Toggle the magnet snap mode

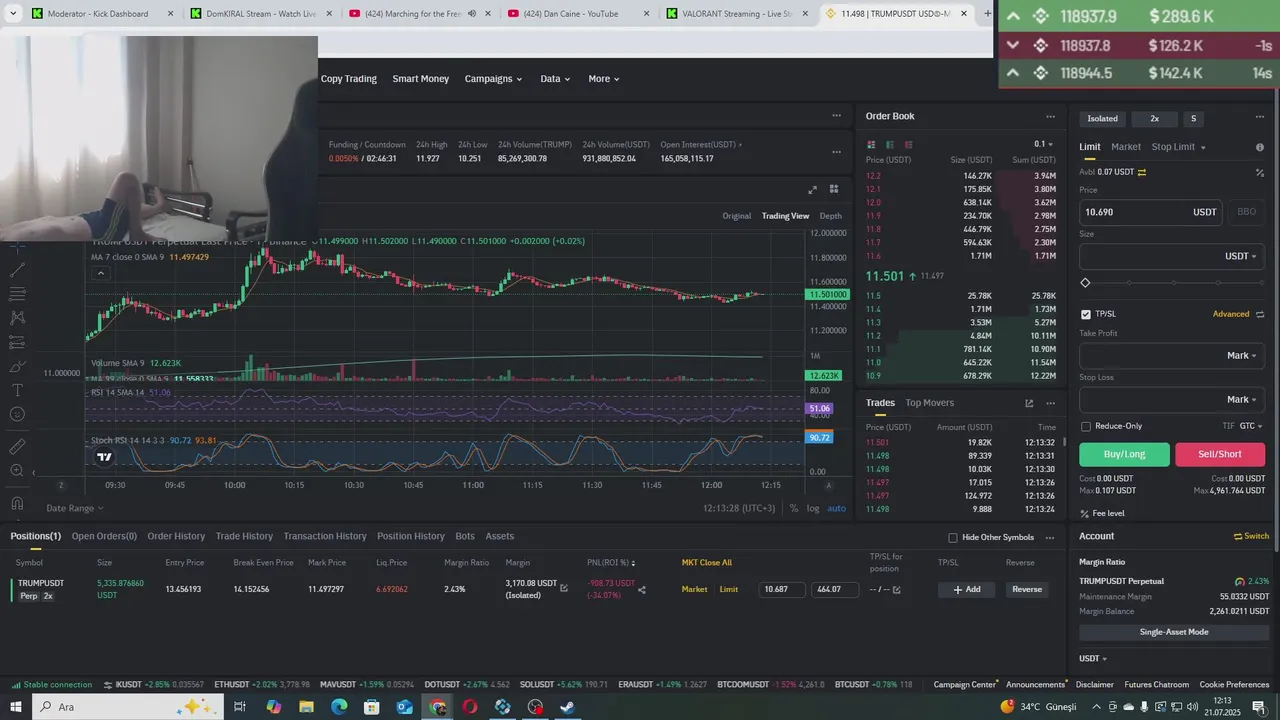pos(17,502)
